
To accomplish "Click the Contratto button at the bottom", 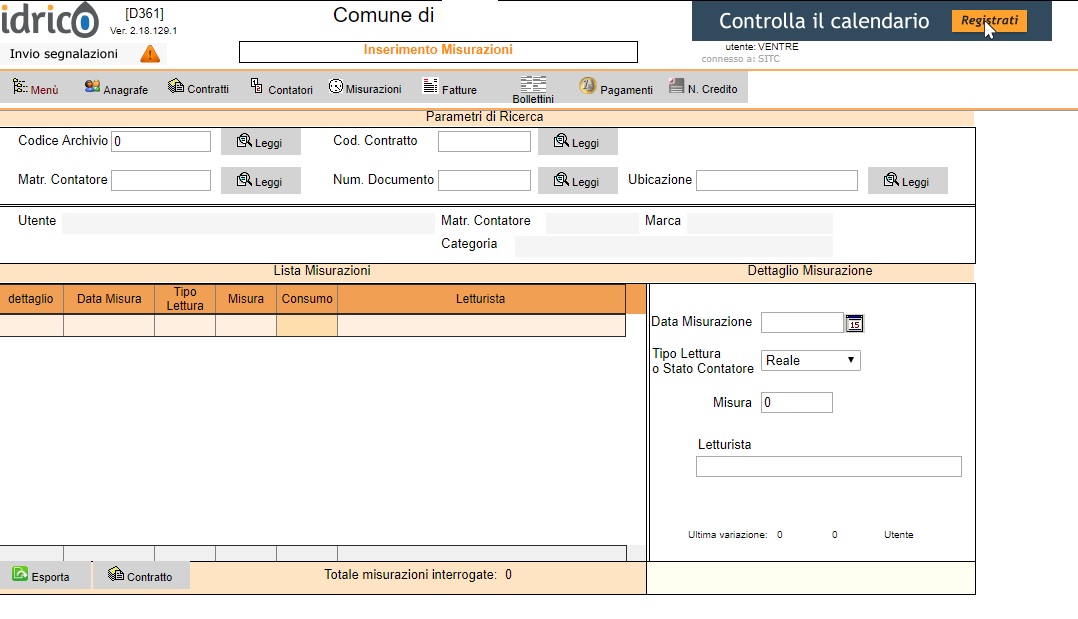I will (141, 576).
